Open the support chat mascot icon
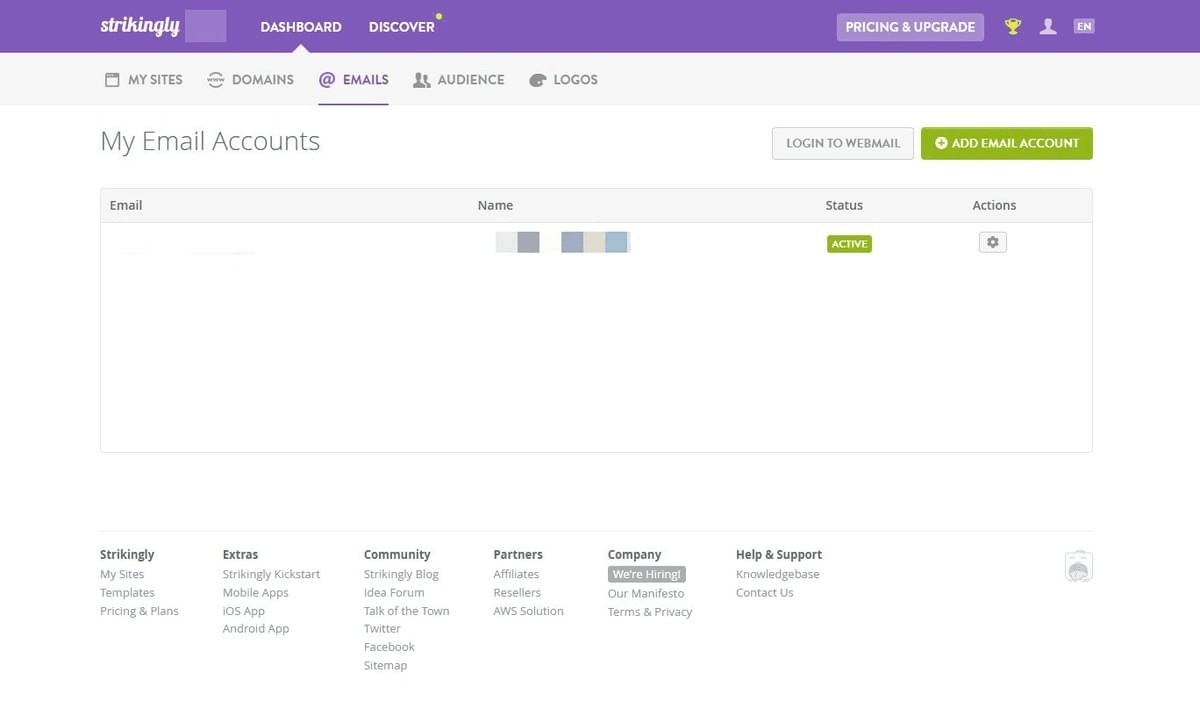Image resolution: width=1200 pixels, height=716 pixels. (x=1079, y=566)
